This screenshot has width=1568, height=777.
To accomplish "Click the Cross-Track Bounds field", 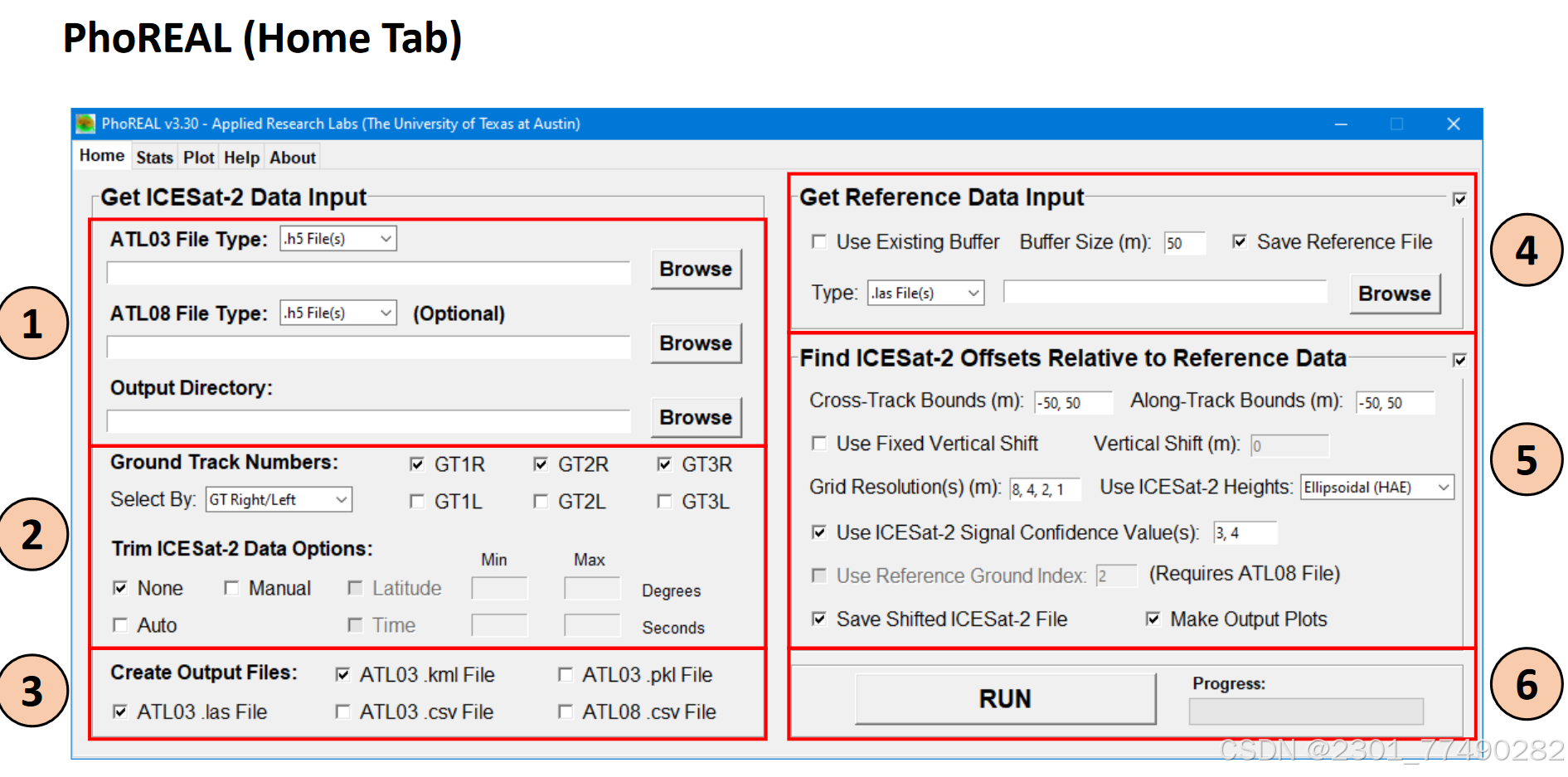I will [x=1073, y=403].
